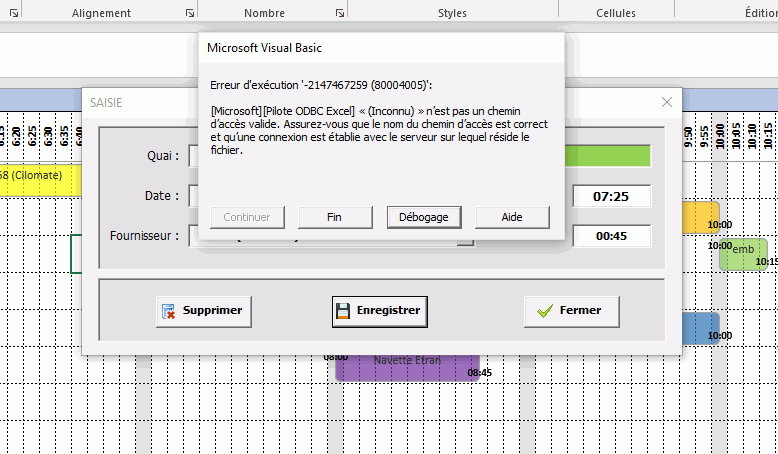Select the purple Navette Etran schedule block
The width and height of the screenshot is (778, 454).
407,368
